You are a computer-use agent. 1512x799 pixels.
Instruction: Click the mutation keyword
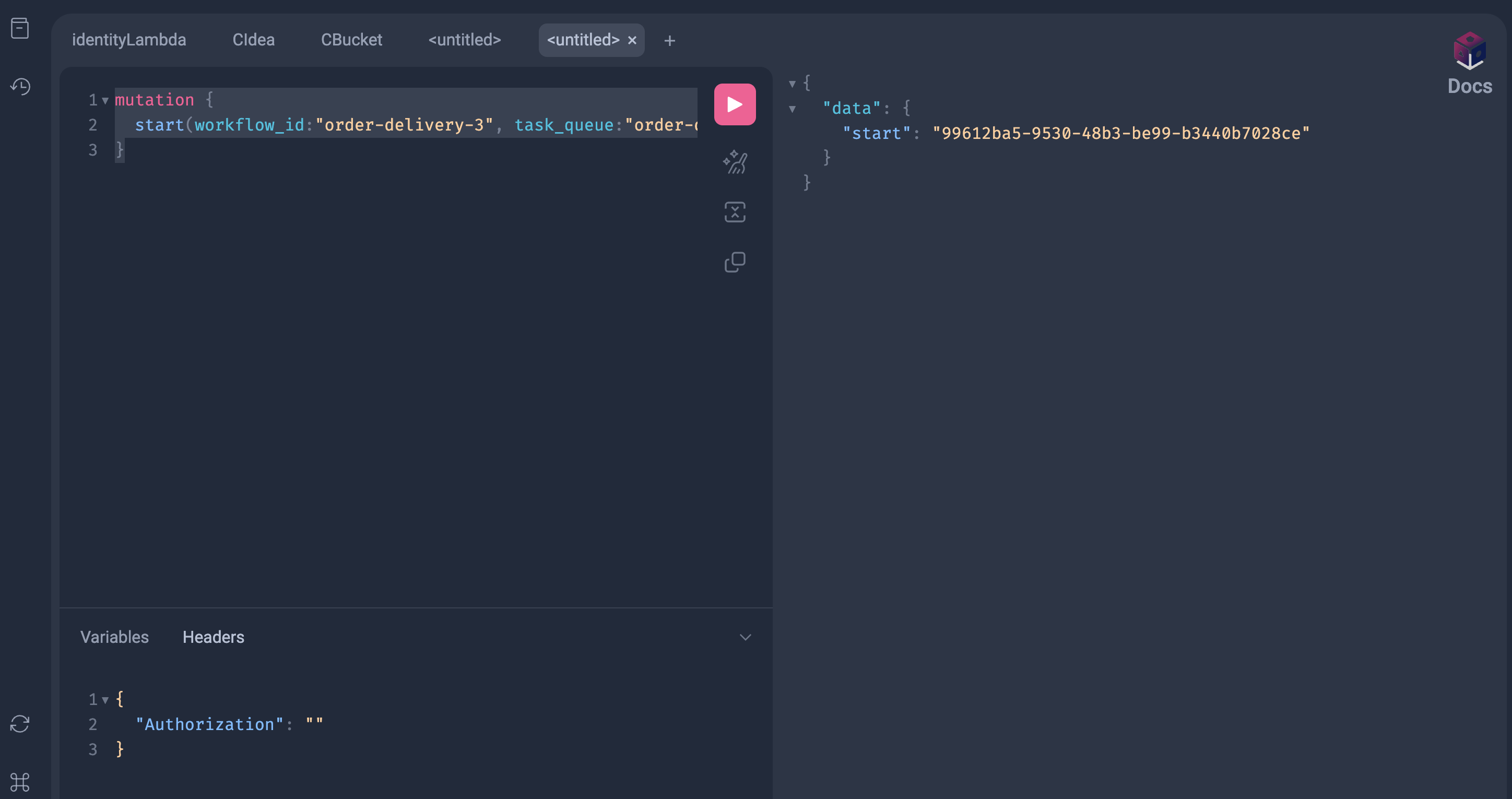[155, 100]
